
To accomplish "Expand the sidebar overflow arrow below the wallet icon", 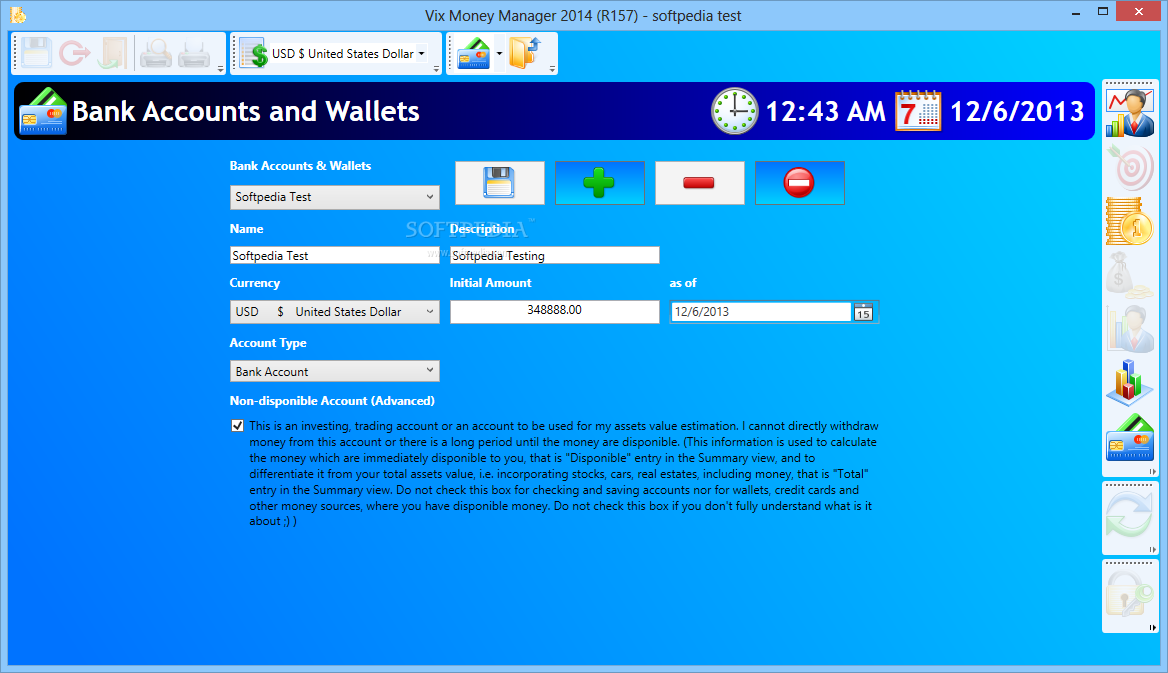I will pos(1152,472).
